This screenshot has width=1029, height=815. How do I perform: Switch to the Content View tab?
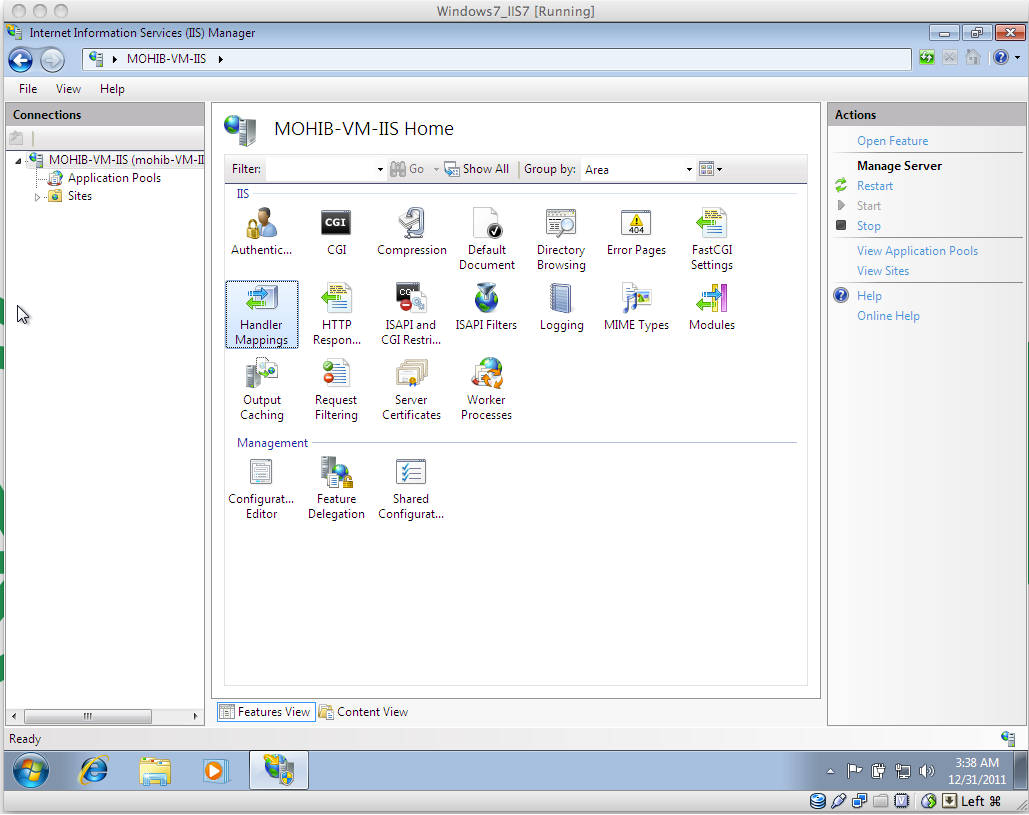coord(363,712)
